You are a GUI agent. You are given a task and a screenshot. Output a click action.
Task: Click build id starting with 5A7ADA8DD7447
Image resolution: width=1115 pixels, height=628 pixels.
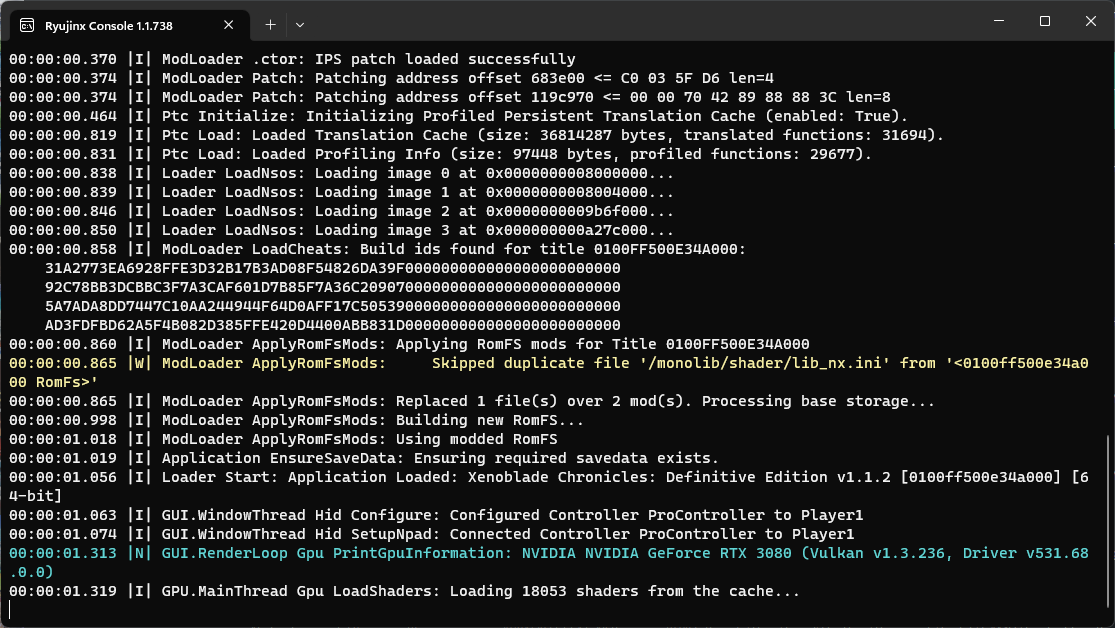click(x=333, y=306)
